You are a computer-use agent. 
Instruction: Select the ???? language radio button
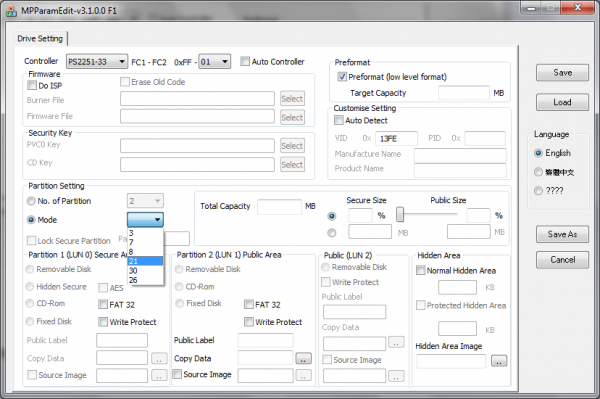pyautogui.click(x=538, y=191)
